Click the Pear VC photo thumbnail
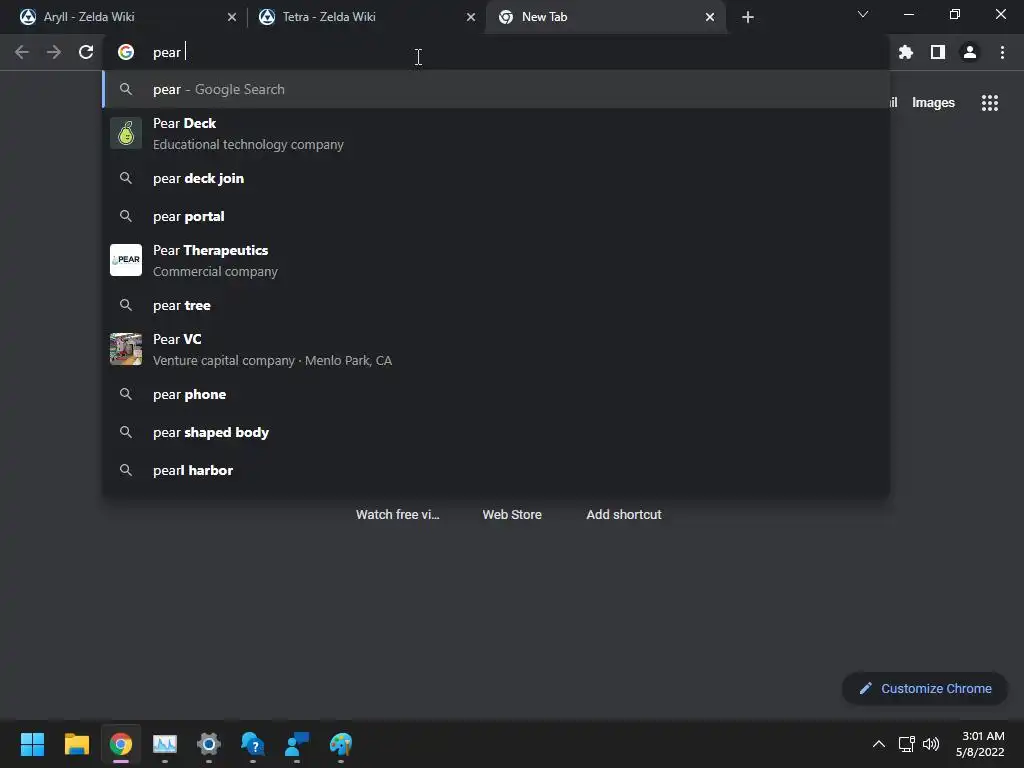The height and width of the screenshot is (768, 1024). pos(126,349)
